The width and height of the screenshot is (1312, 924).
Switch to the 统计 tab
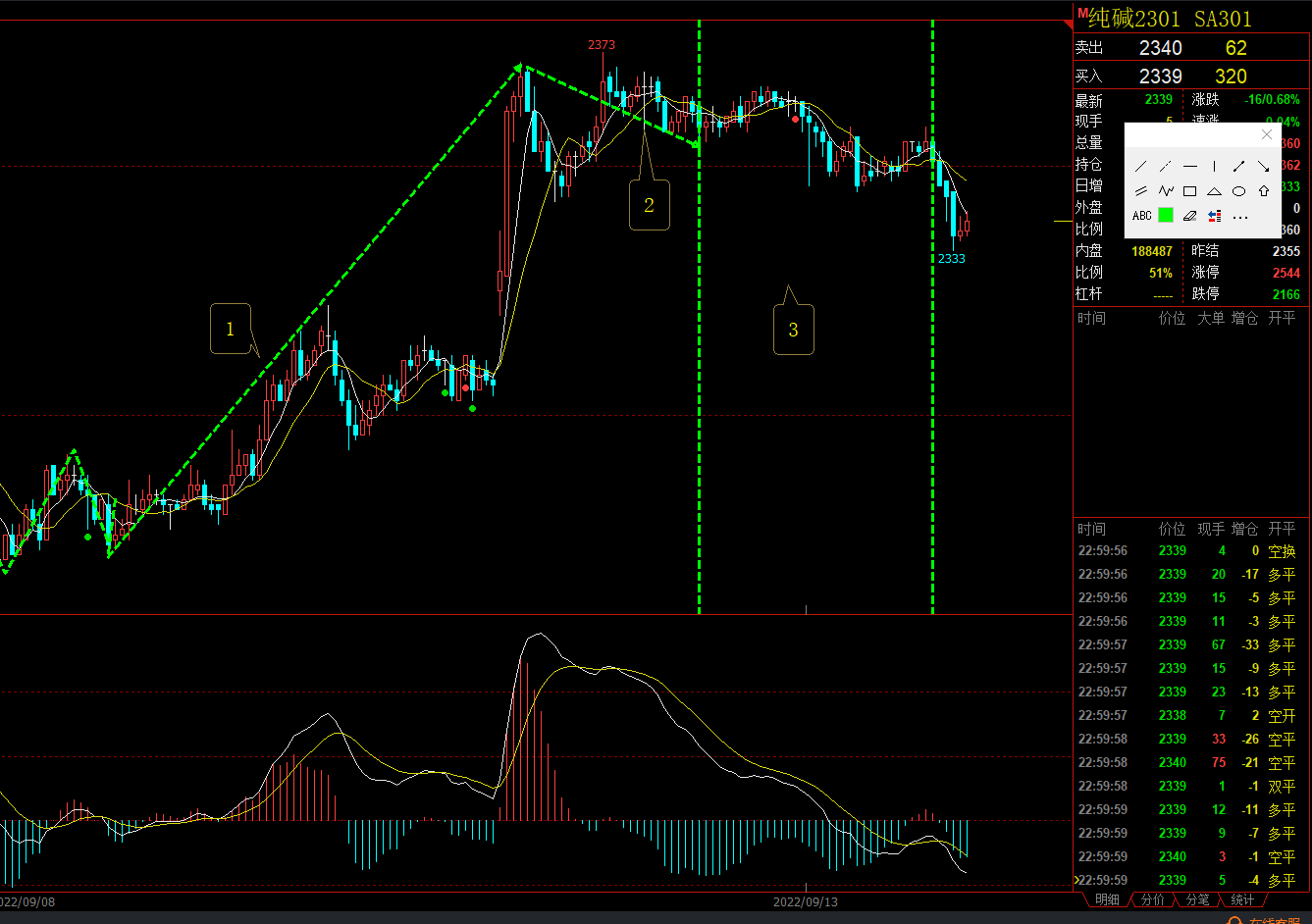(1242, 899)
